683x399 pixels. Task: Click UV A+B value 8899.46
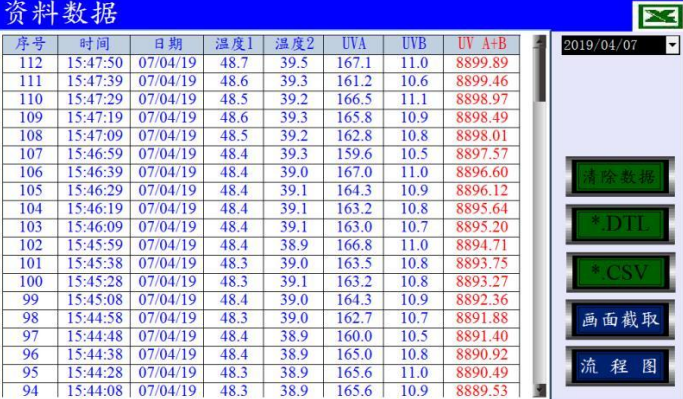tap(482, 81)
